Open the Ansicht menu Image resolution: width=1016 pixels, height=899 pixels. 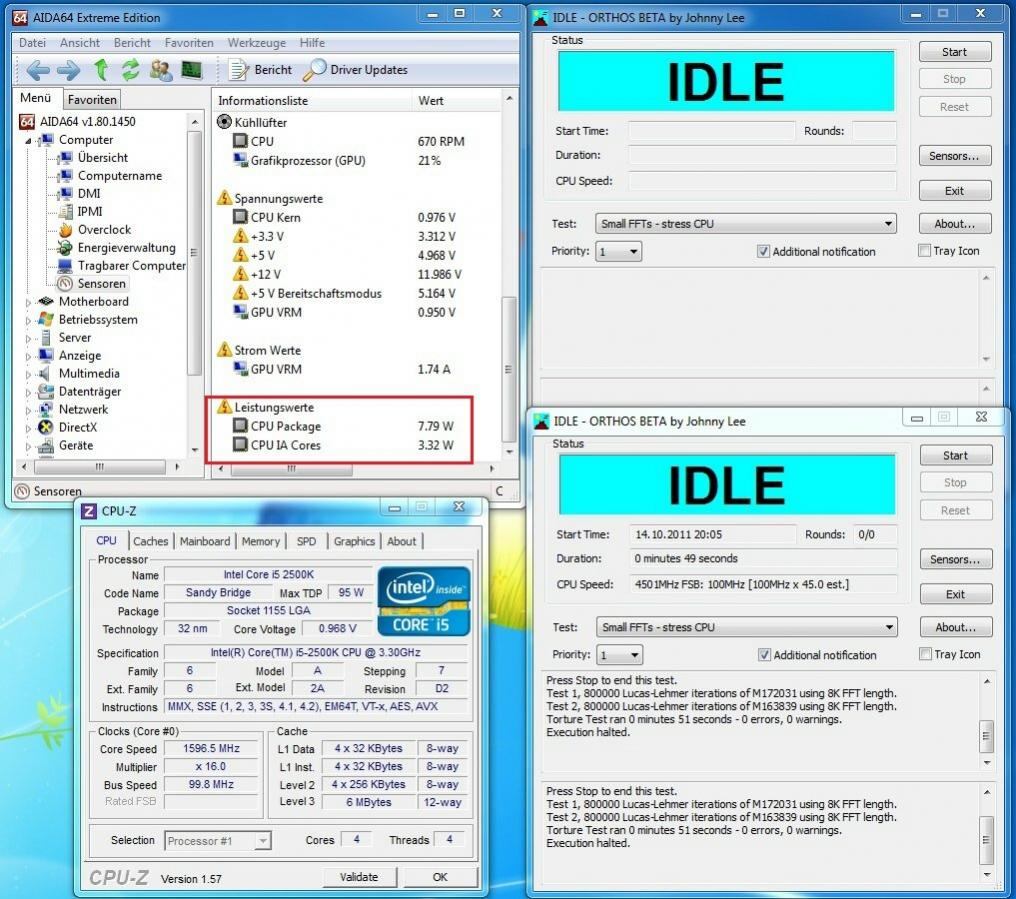coord(80,43)
